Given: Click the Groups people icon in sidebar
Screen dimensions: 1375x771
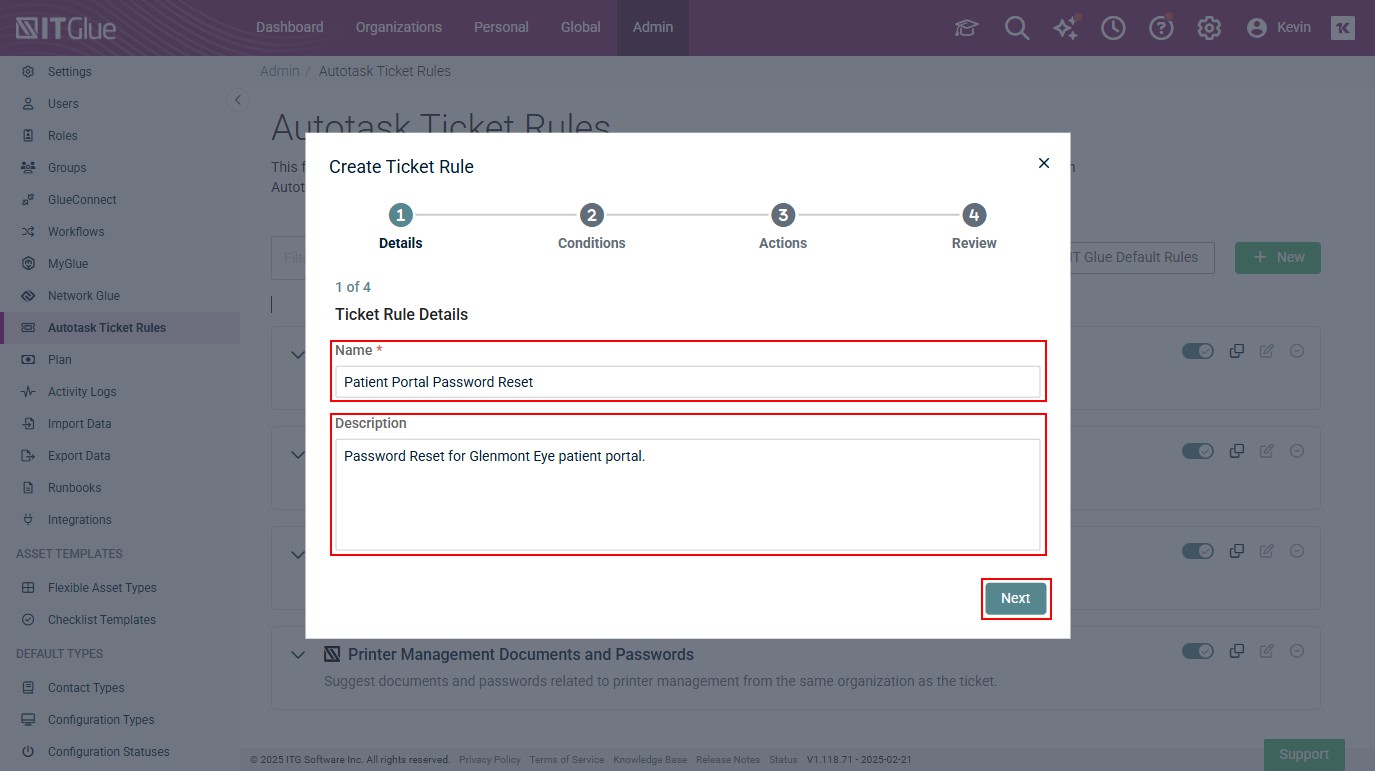Looking at the screenshot, I should coord(28,168).
